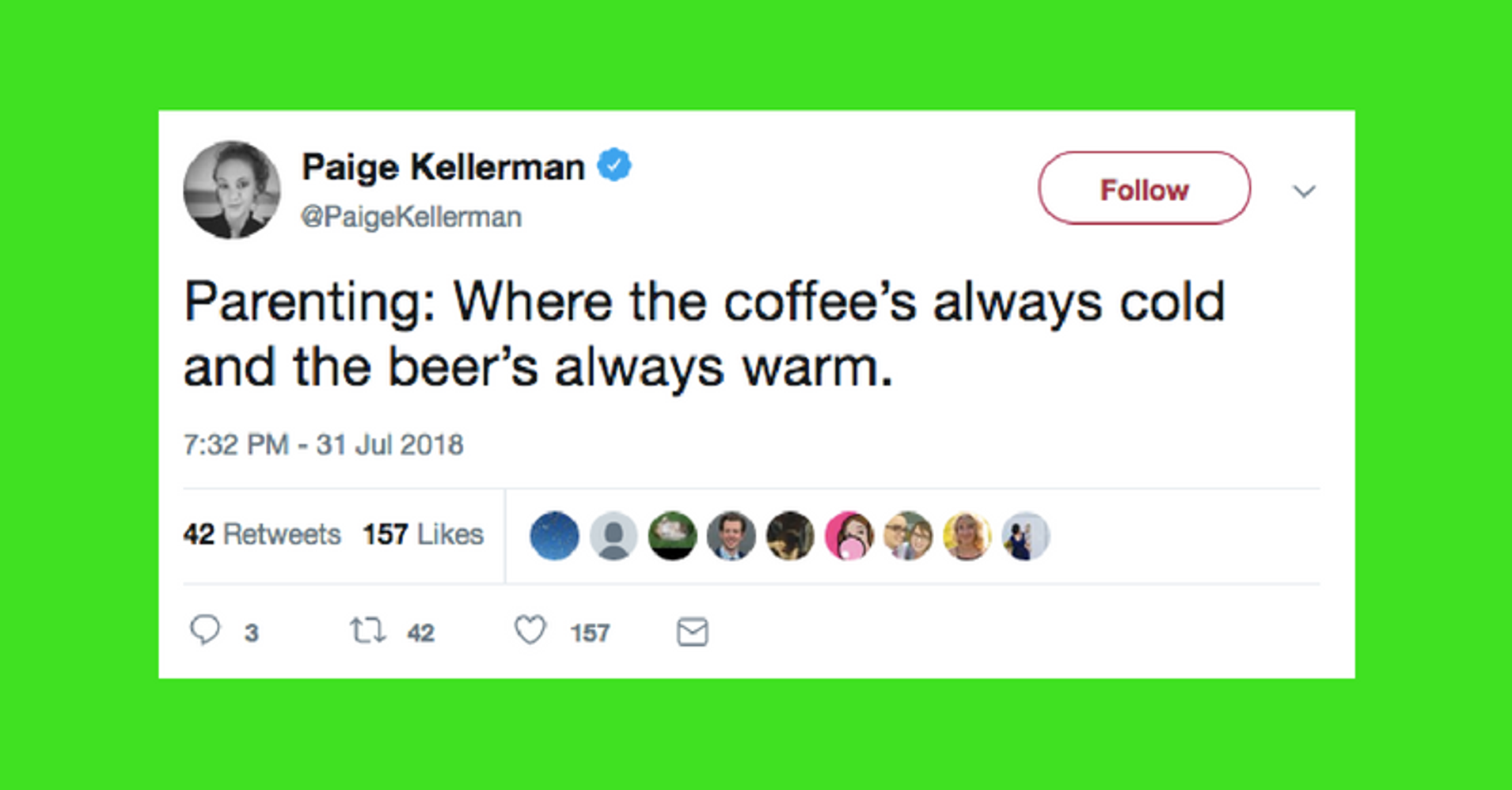
Task: Click the gray default silhouette avatar
Action: [x=614, y=536]
